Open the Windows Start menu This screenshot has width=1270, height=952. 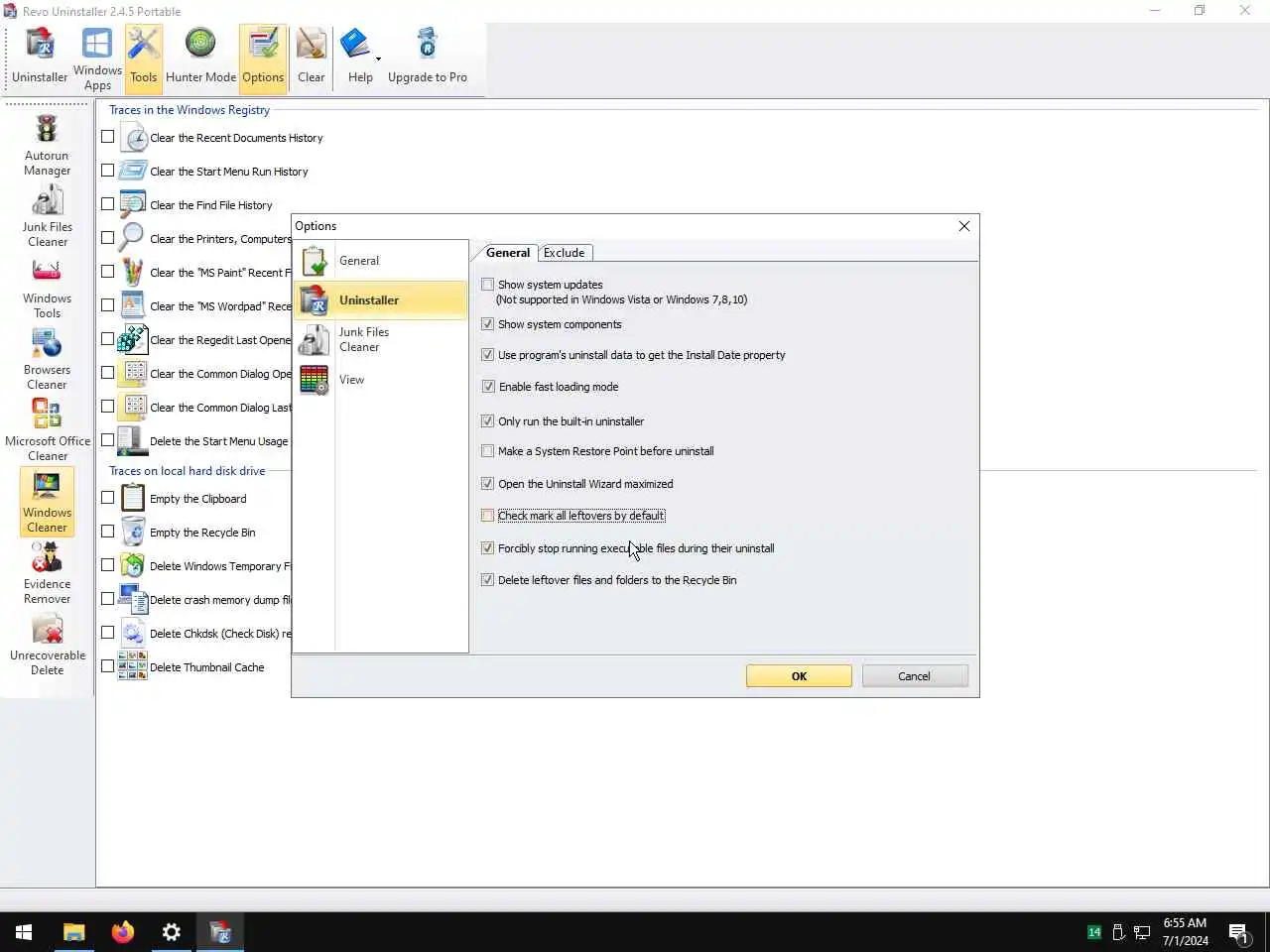[x=24, y=932]
